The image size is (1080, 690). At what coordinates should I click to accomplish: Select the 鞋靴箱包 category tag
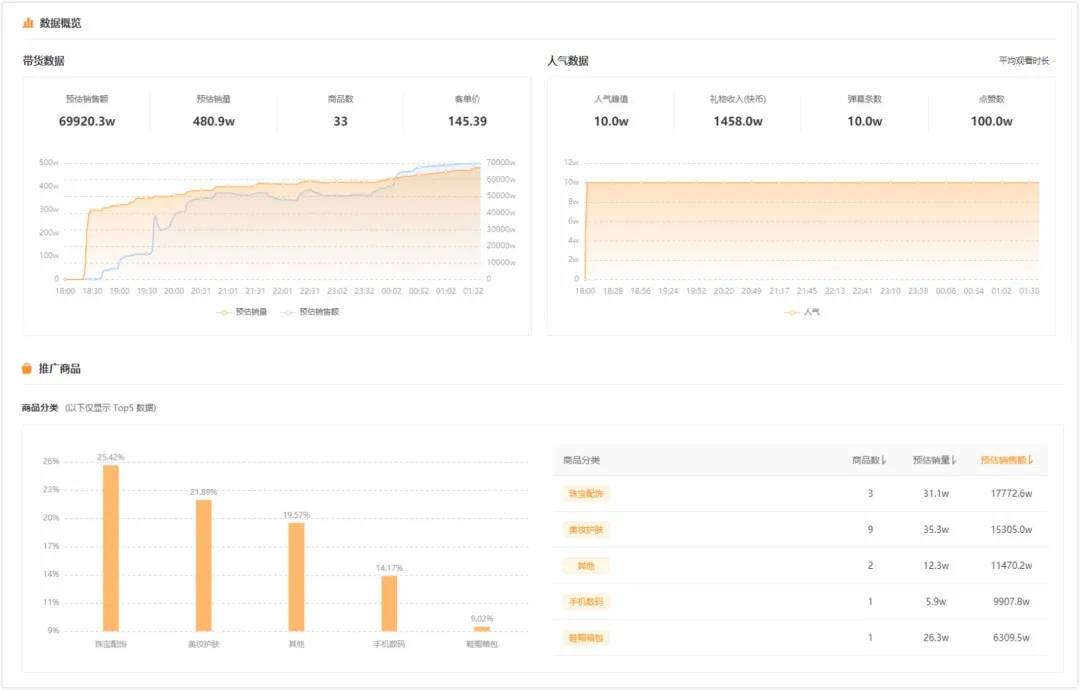click(585, 638)
